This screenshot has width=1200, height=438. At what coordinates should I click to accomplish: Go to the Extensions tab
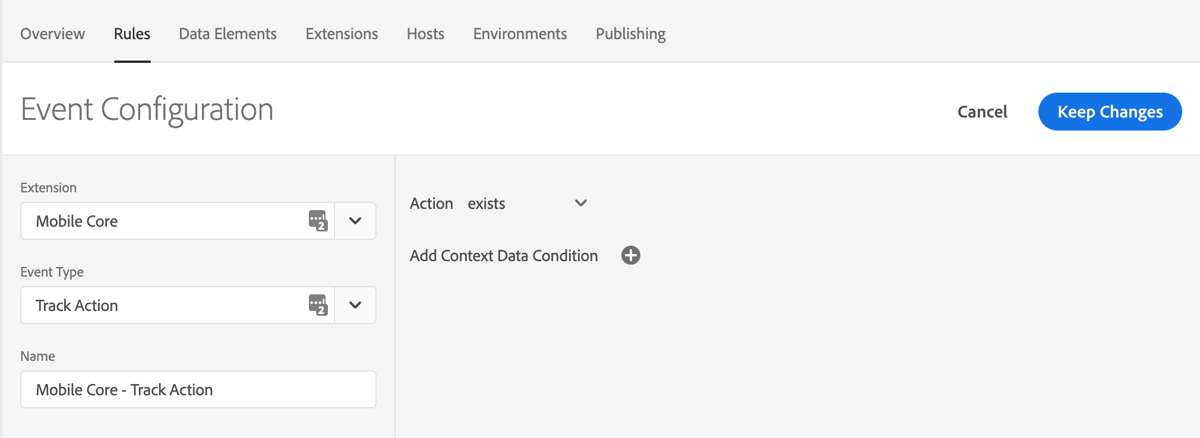342,34
